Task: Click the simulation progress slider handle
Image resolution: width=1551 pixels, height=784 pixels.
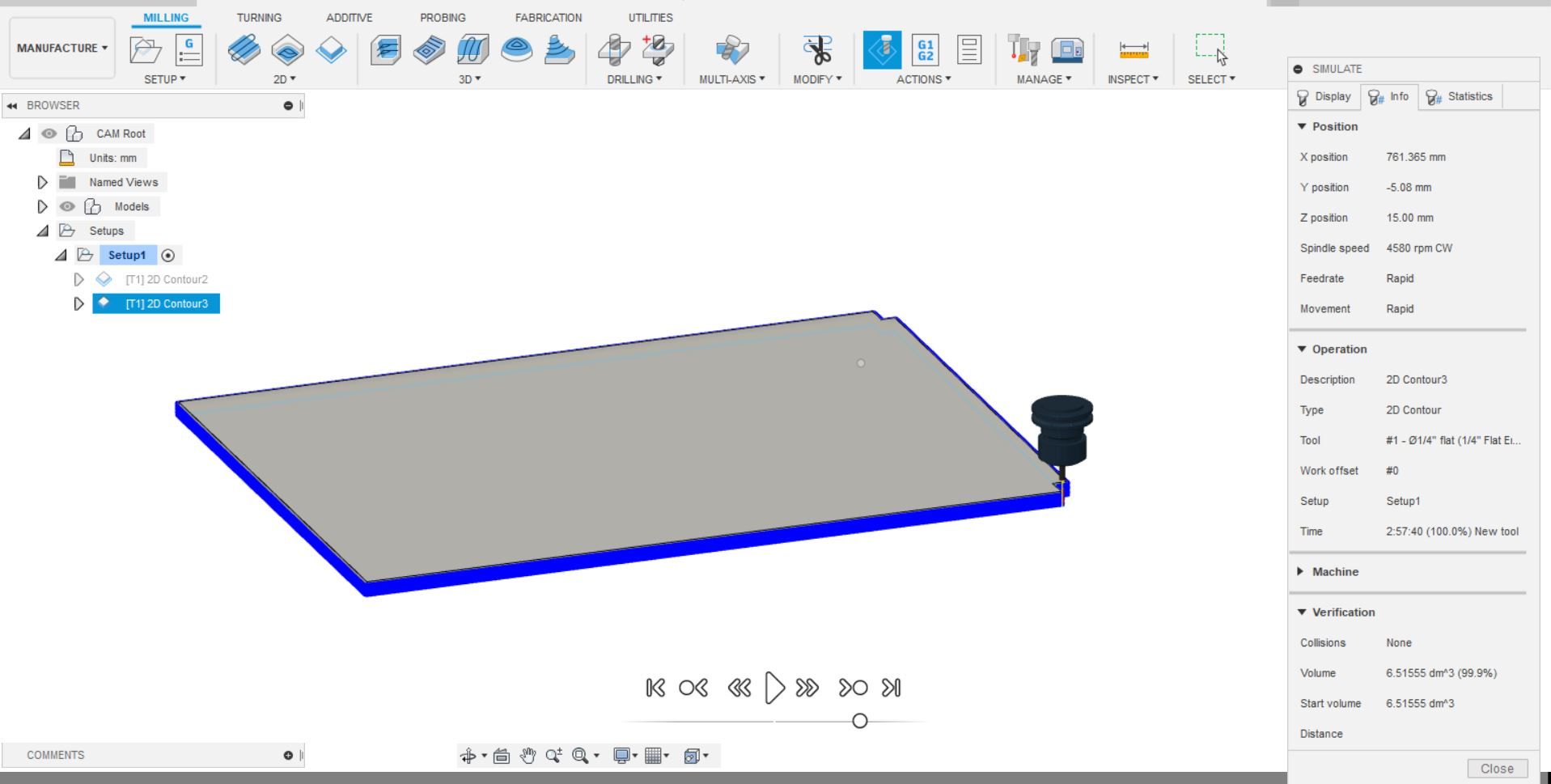Action: point(860,721)
